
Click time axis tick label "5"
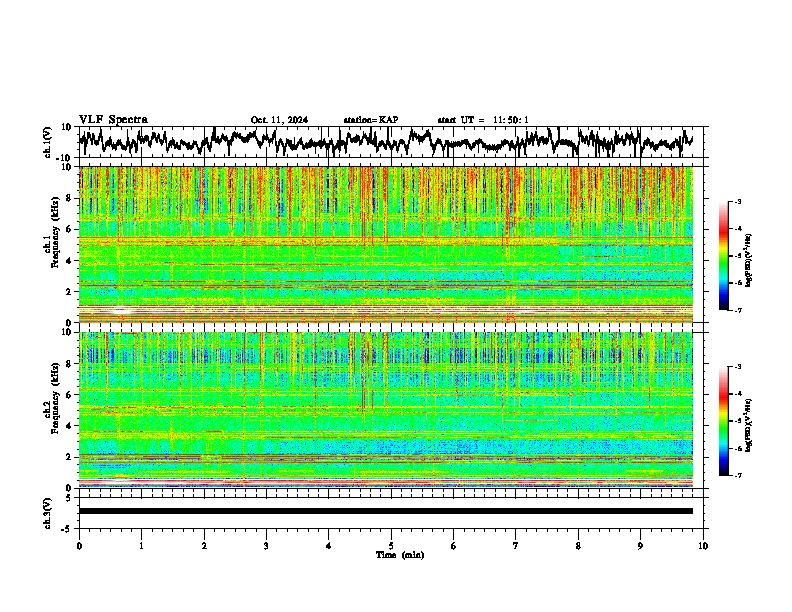pyautogui.click(x=391, y=546)
